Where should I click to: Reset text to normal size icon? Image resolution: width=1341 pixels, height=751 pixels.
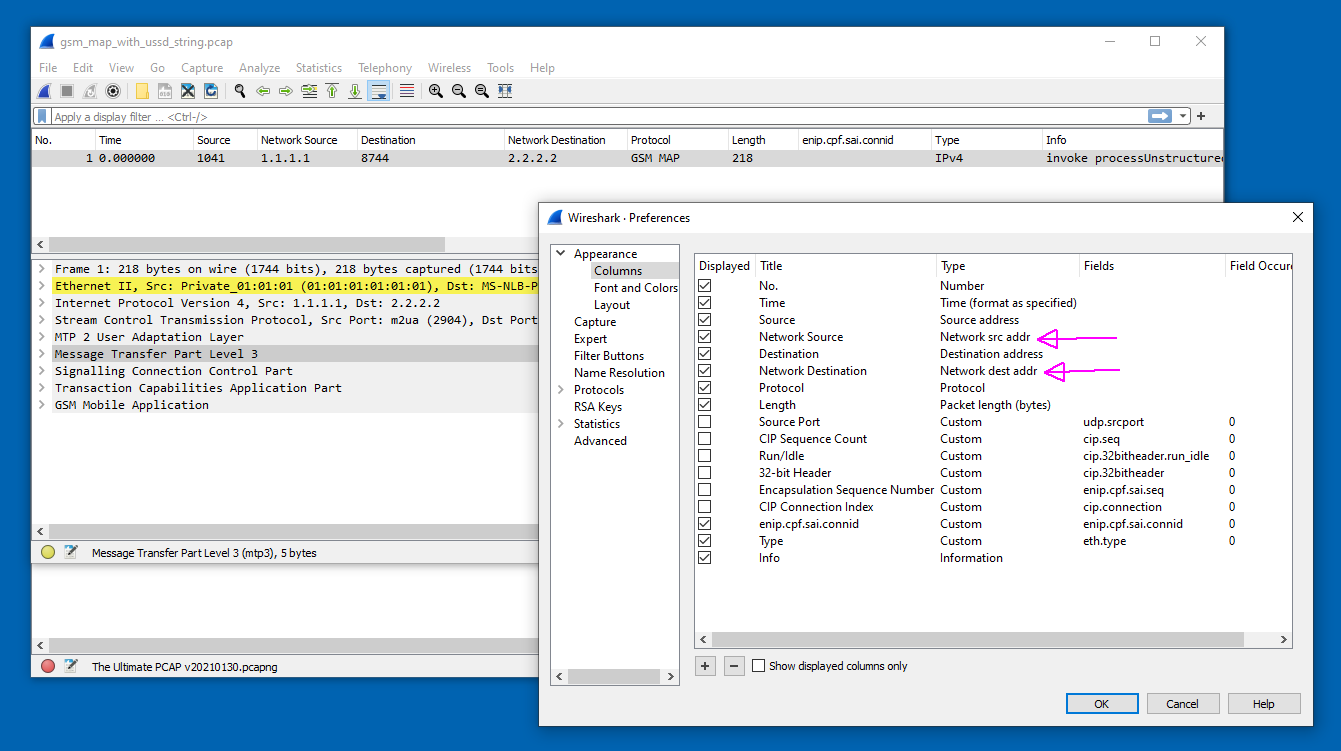(482, 91)
